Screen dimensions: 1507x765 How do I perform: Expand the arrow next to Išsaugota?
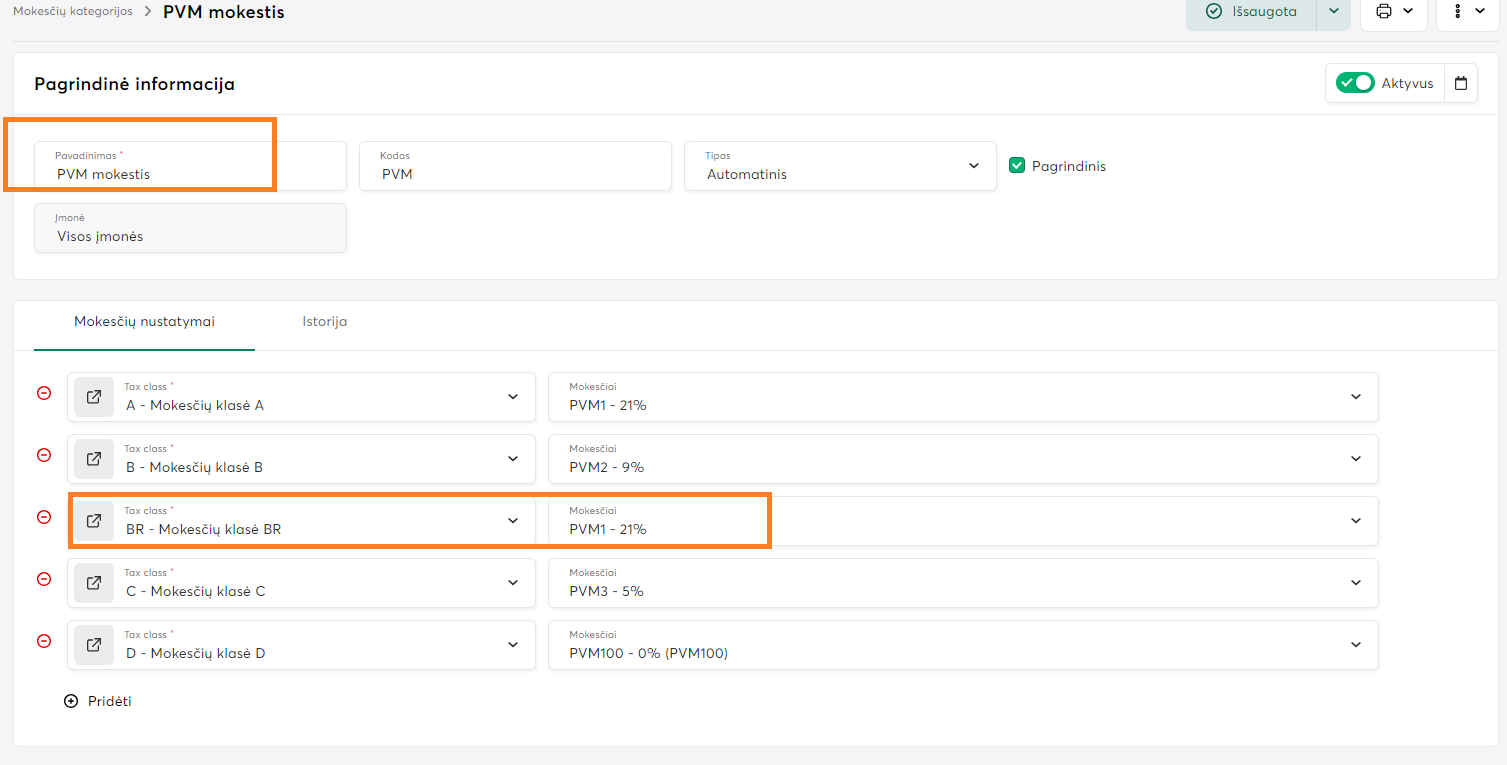pos(1333,12)
